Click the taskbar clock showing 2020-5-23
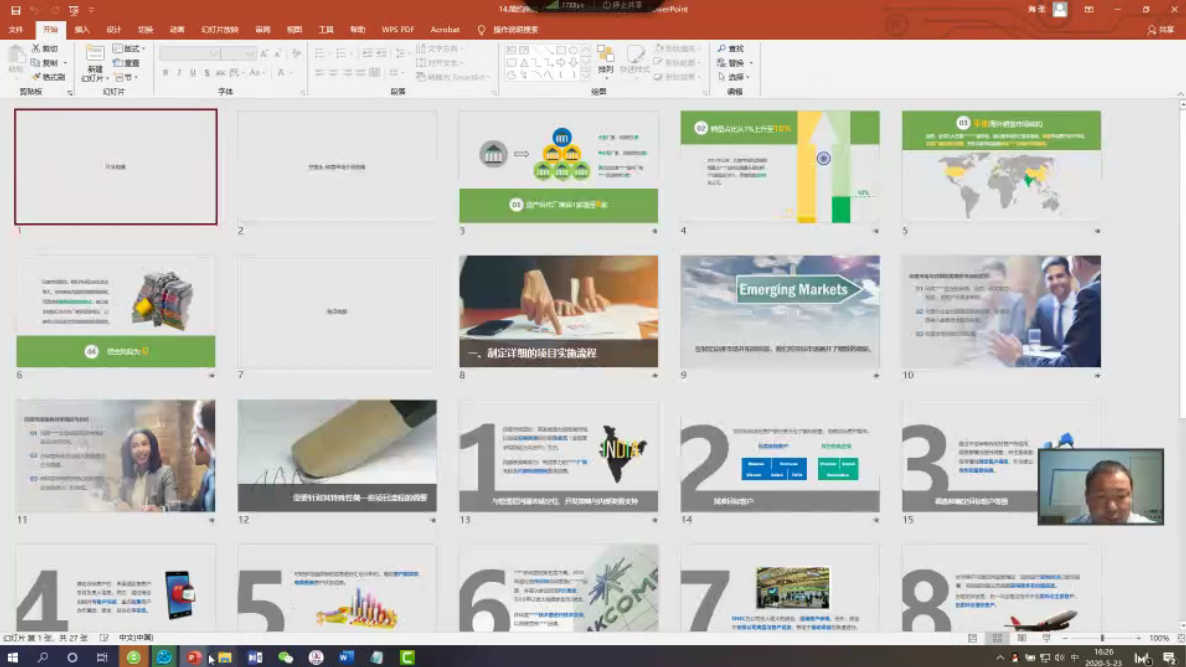 [1104, 657]
